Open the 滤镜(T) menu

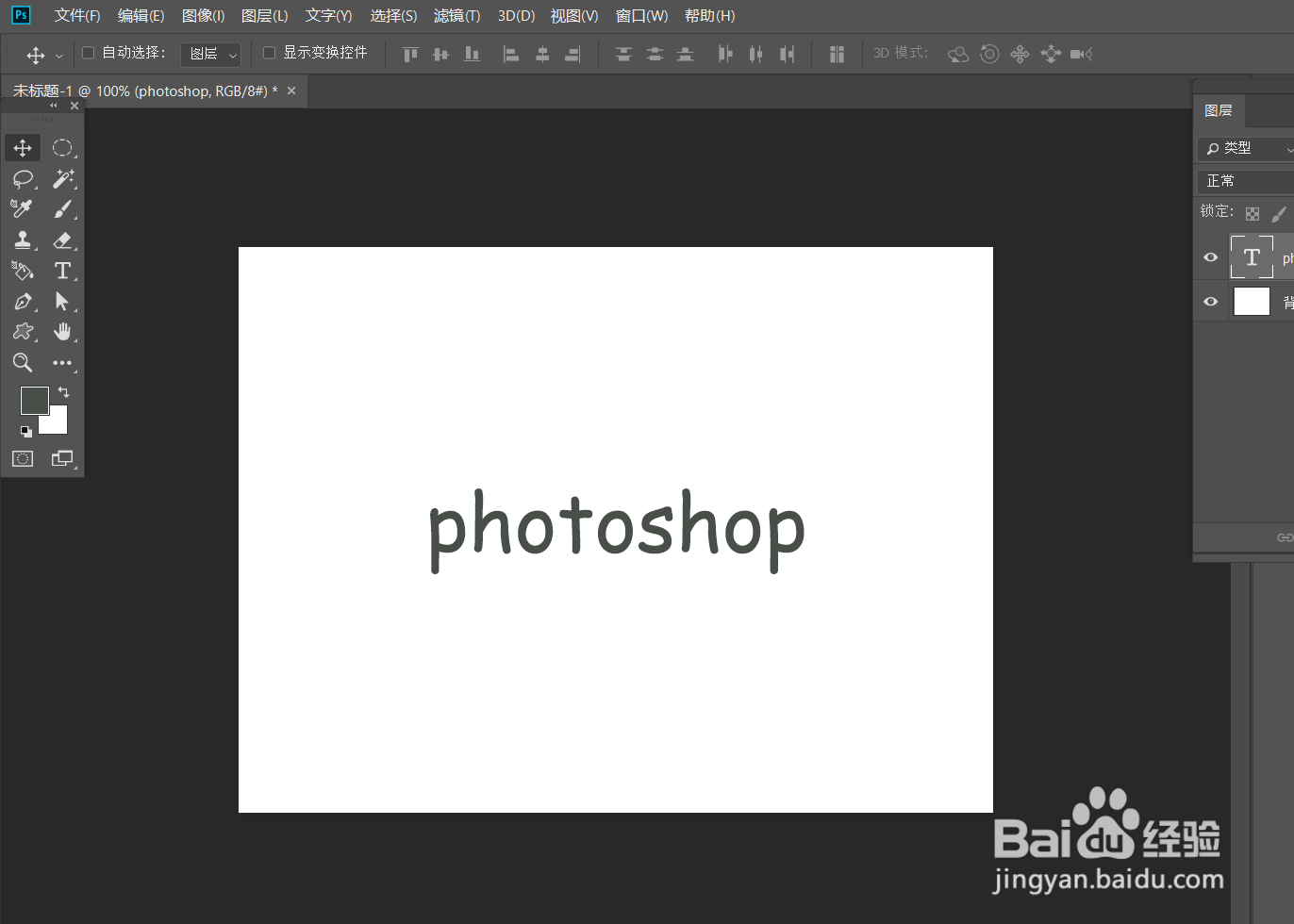456,16
